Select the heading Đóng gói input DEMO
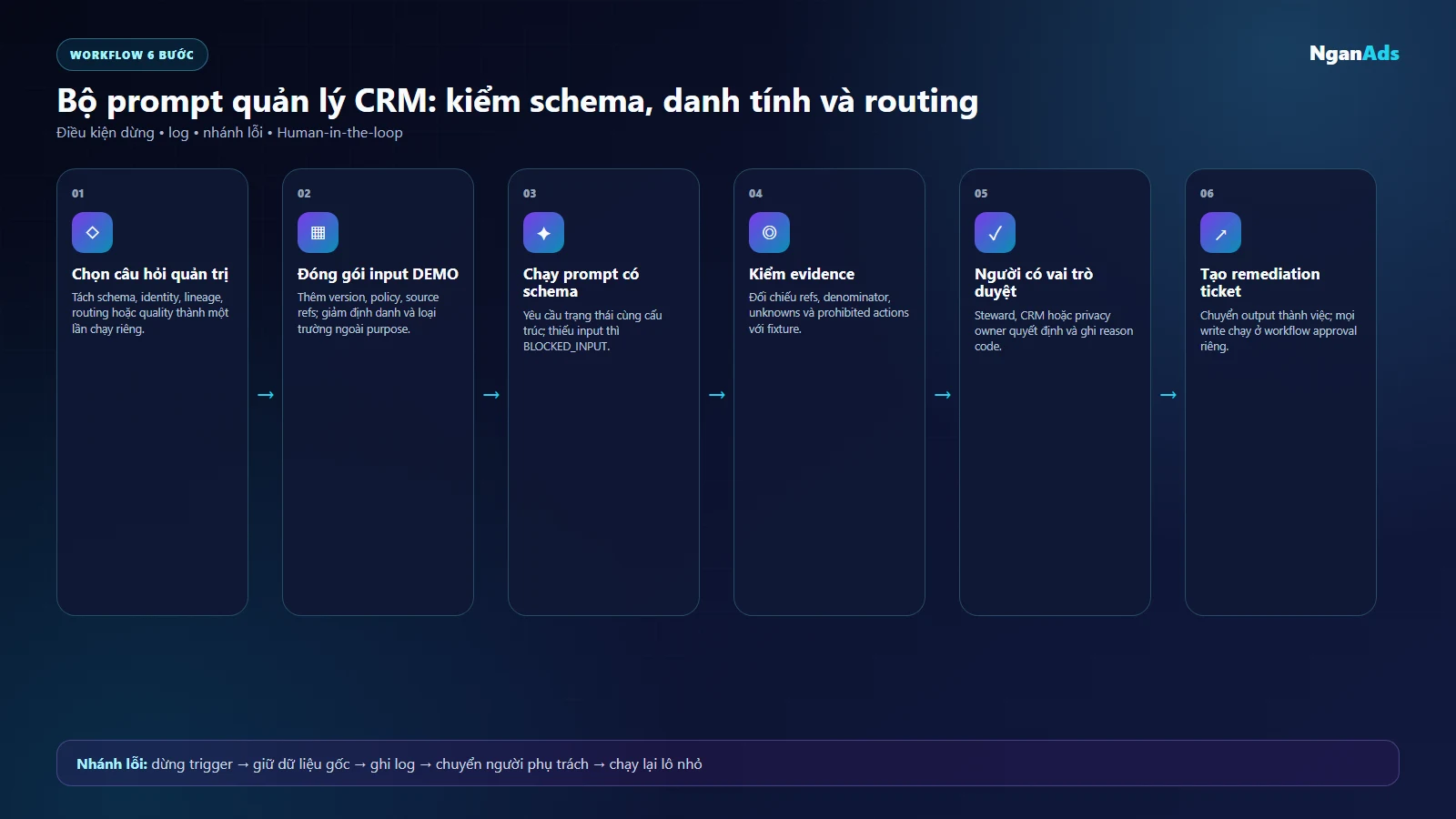Screen dimensions: 1456x819 (x=378, y=274)
